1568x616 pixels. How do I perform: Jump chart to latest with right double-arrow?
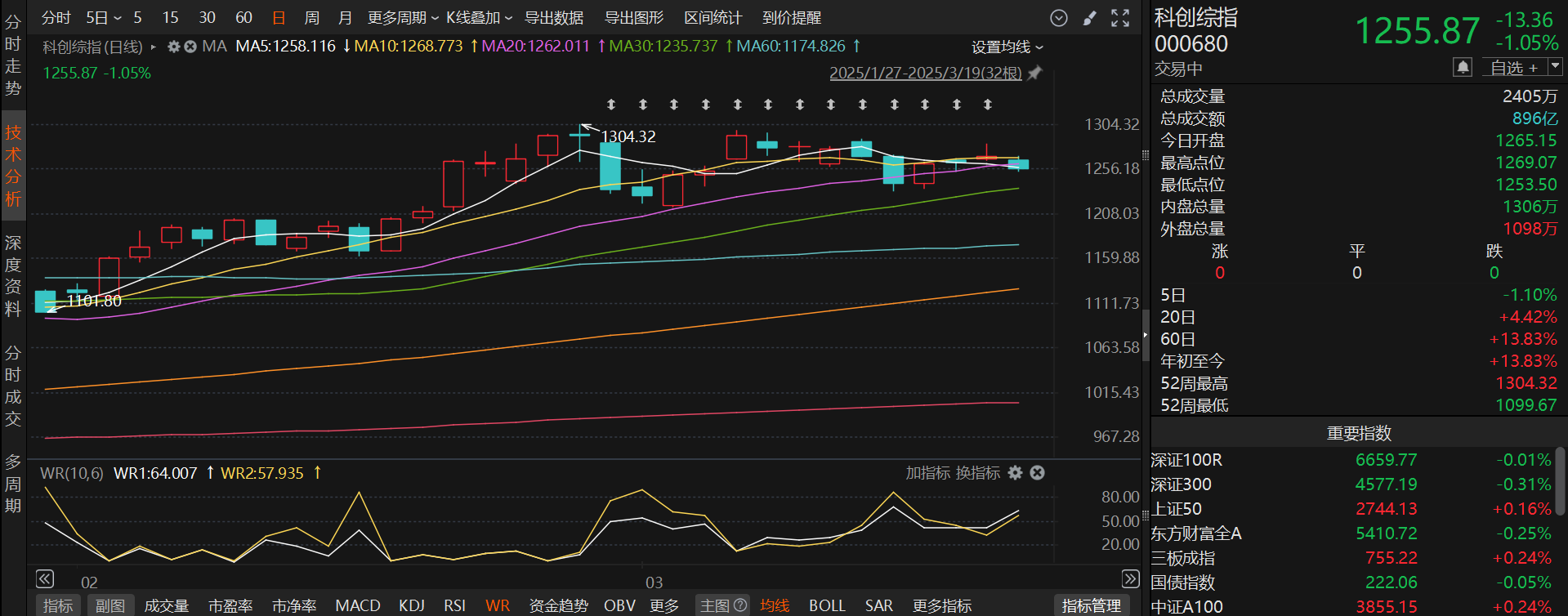click(1130, 579)
